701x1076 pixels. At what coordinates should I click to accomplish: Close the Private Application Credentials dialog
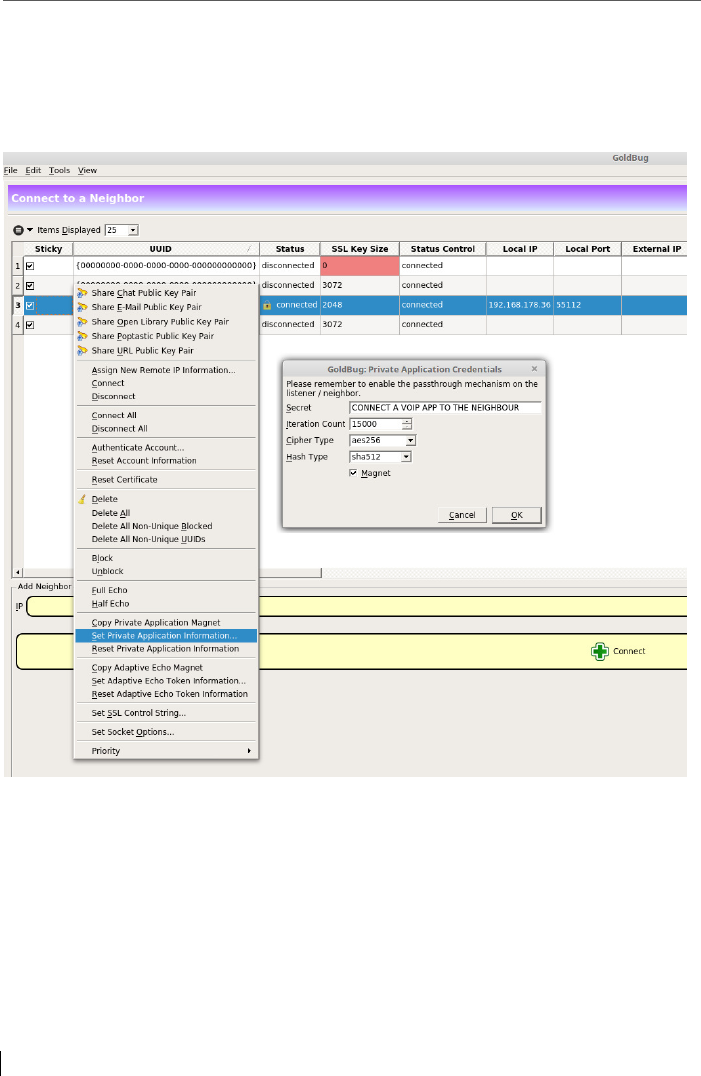(534, 369)
